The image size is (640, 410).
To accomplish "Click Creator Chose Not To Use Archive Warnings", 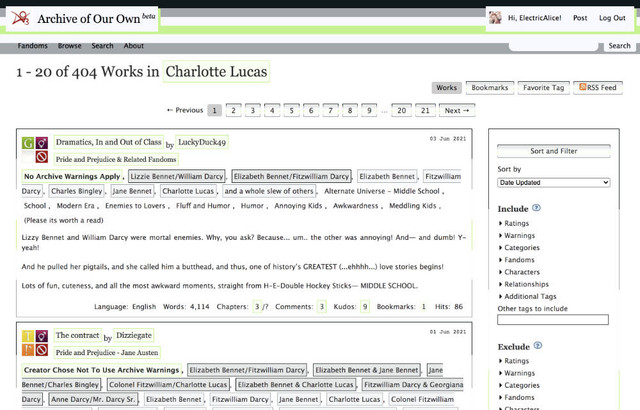I will coord(102,370).
